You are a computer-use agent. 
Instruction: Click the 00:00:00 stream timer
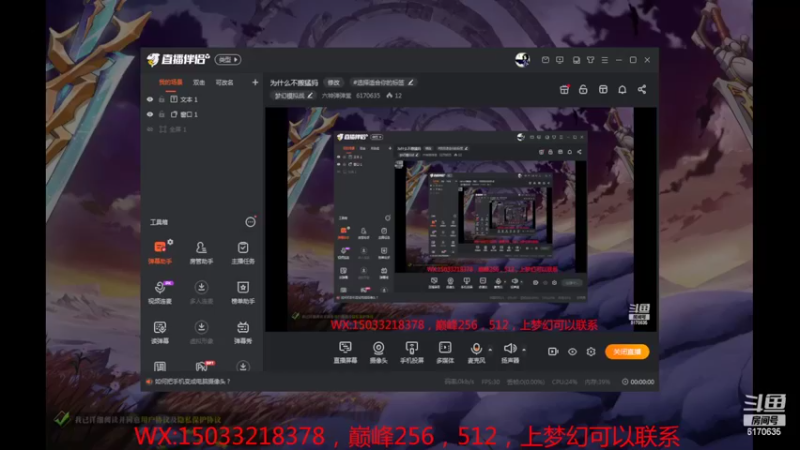638,382
